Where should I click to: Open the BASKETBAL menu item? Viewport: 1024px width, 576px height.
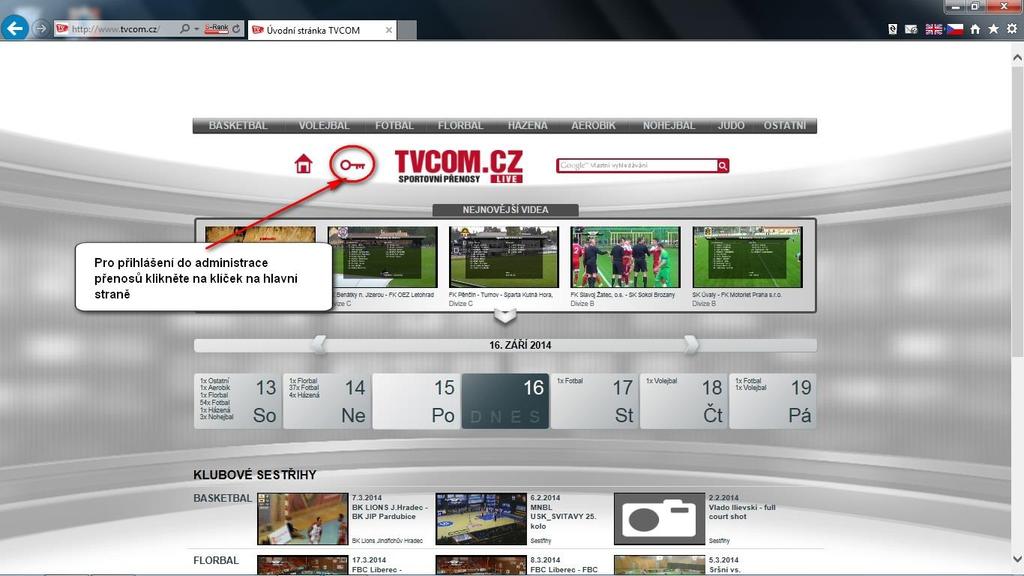pos(238,125)
